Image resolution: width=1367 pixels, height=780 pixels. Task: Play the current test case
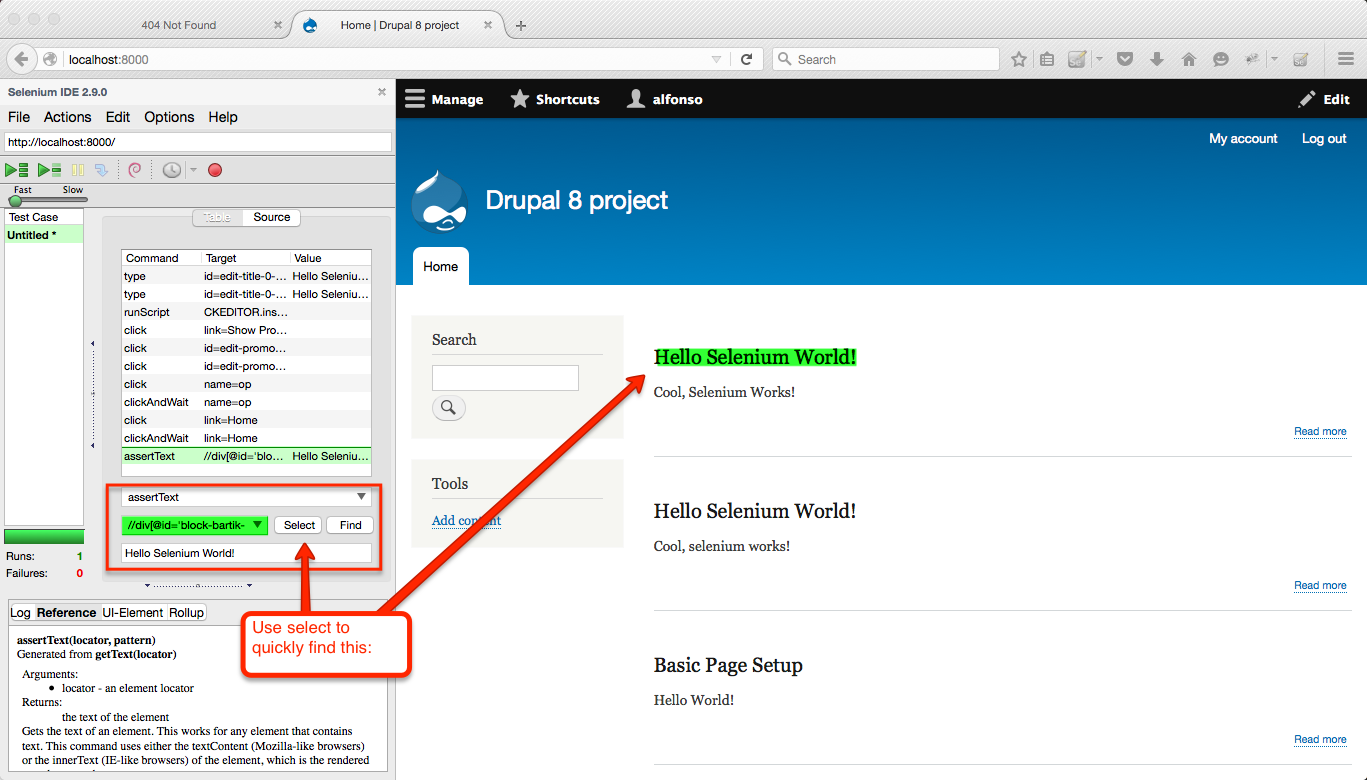(49, 170)
